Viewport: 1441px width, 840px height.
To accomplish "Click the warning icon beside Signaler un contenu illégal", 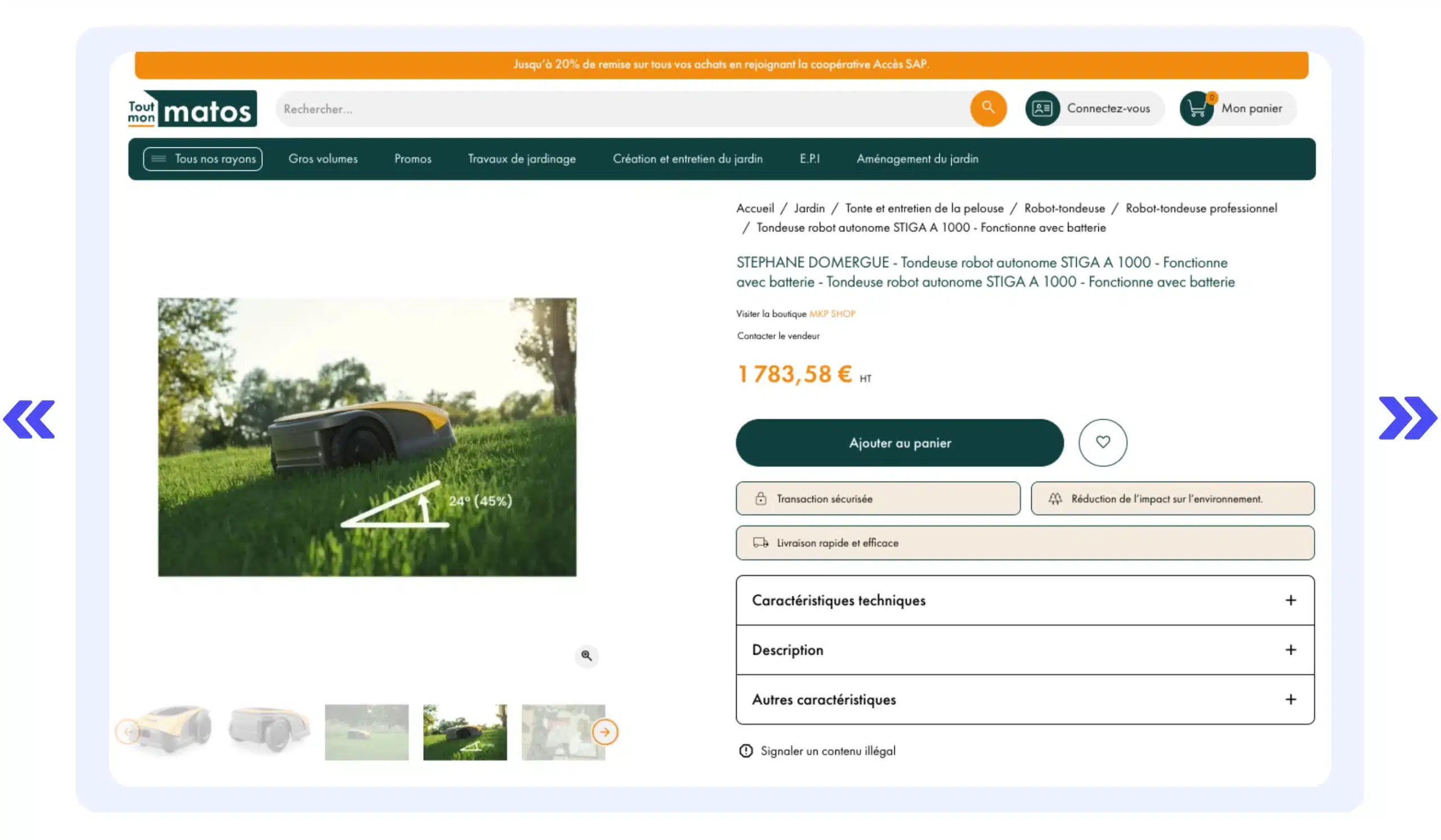I will pyautogui.click(x=746, y=751).
